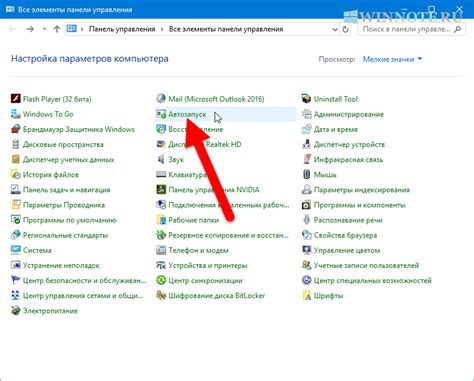Screen dimensions: 474x381
Task: Click the Мышь mouse icon
Action: click(306, 174)
